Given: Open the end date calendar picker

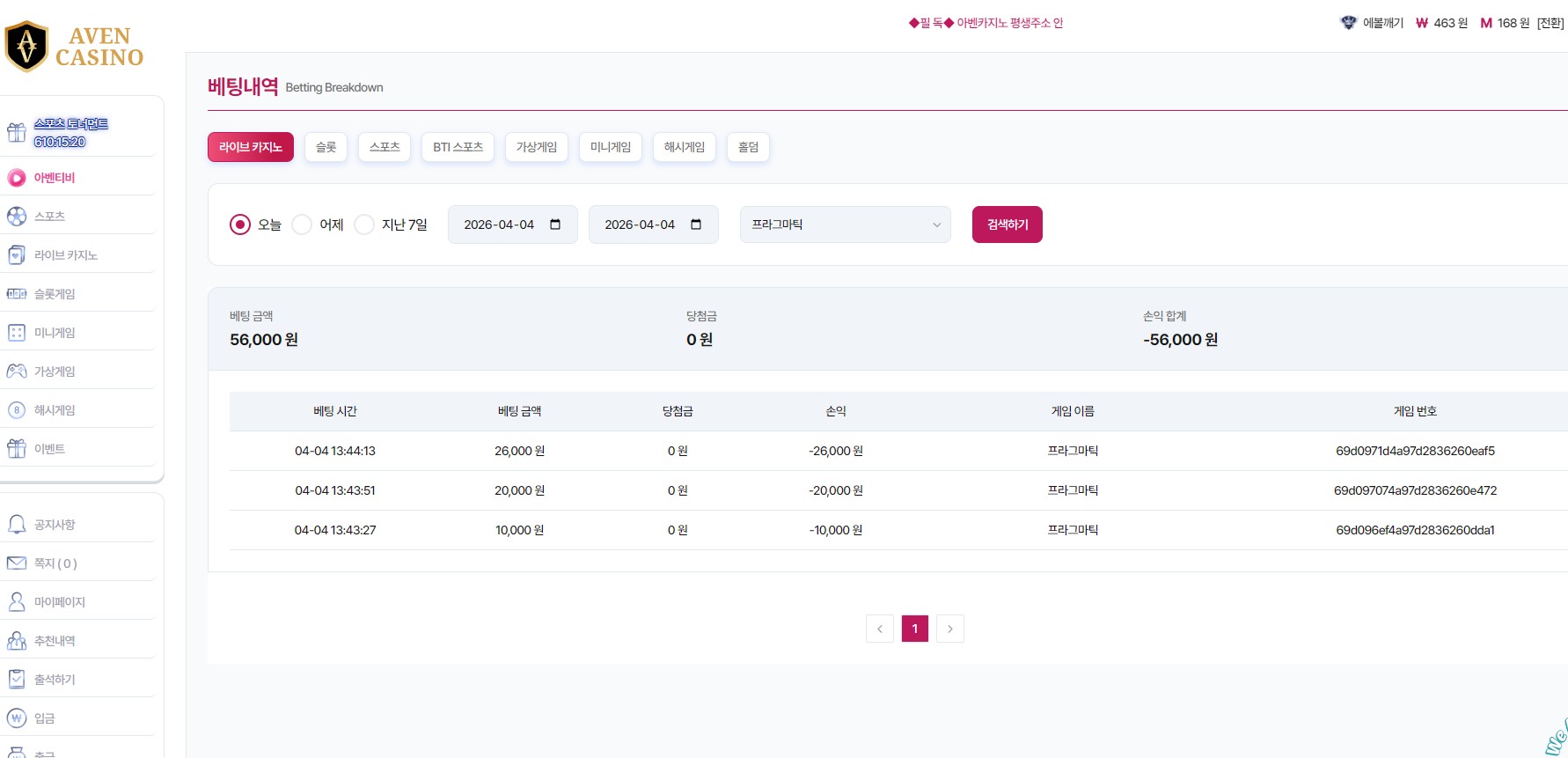Looking at the screenshot, I should 696,224.
